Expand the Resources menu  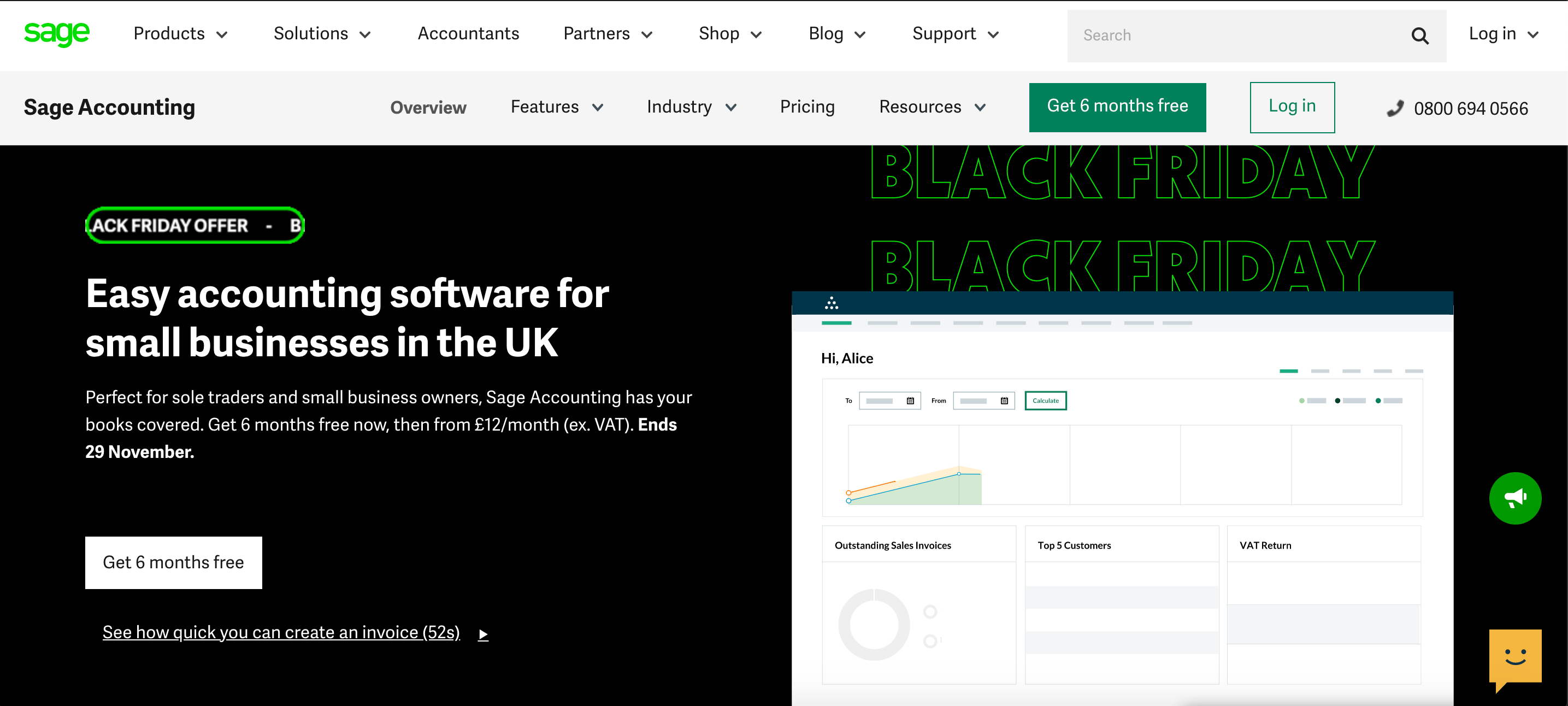[x=932, y=107]
